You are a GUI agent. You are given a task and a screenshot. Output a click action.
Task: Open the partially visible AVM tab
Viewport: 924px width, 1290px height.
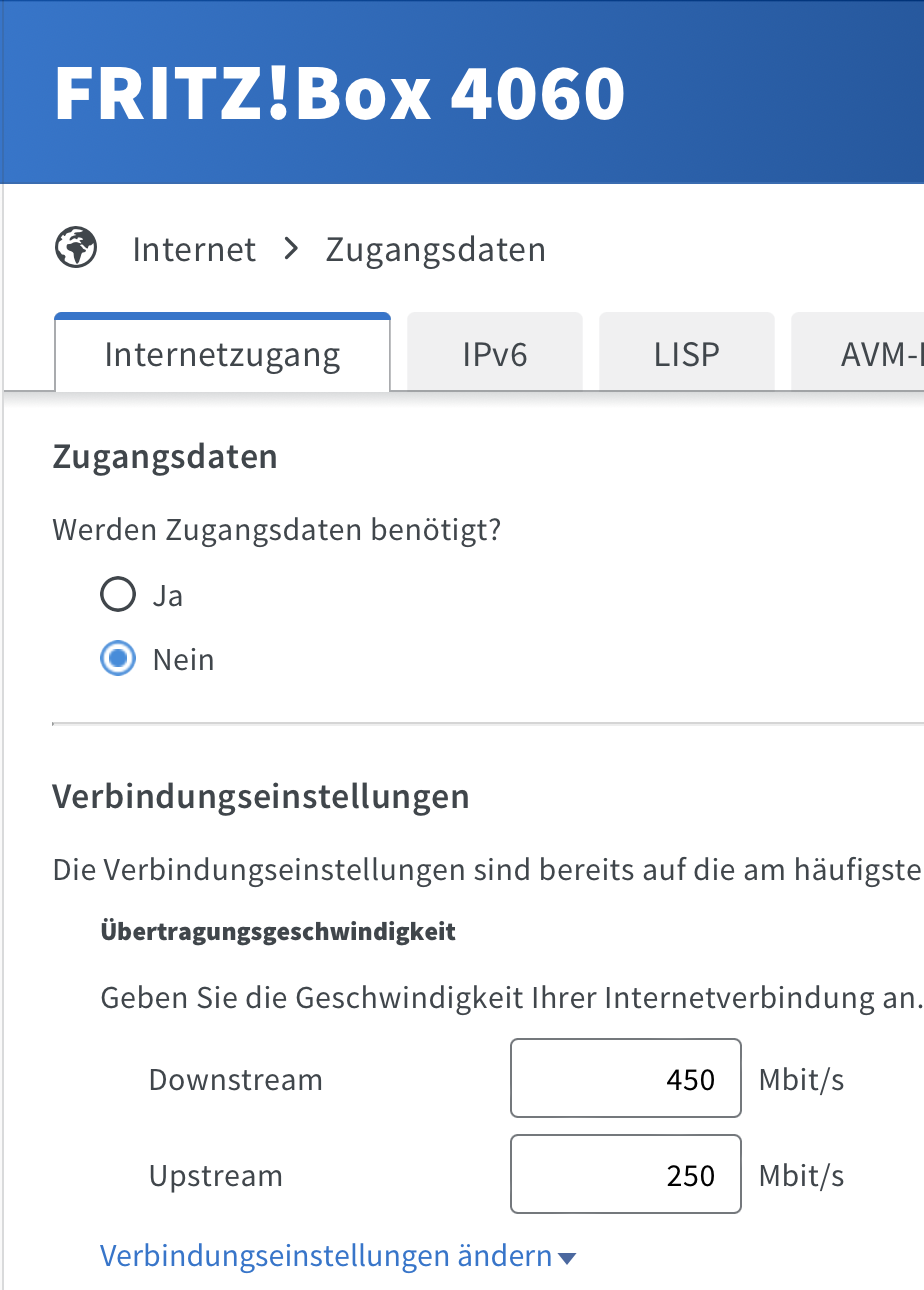pyautogui.click(x=857, y=354)
